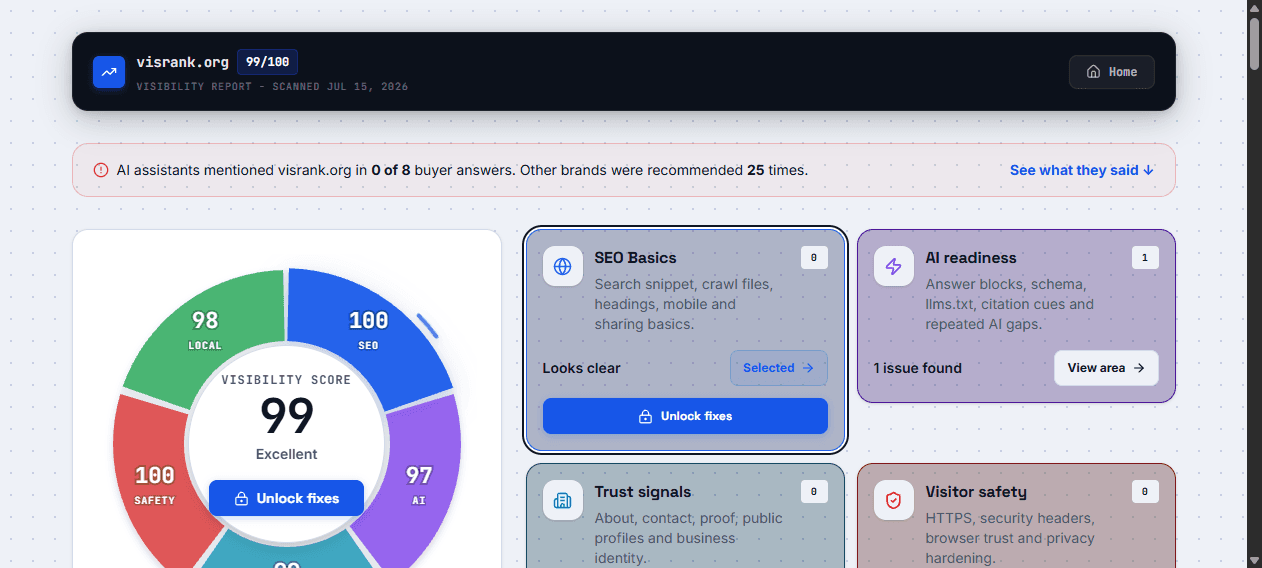Image resolution: width=1262 pixels, height=568 pixels.
Task: Click down arrow beside 'See what they said'
Action: click(1148, 170)
